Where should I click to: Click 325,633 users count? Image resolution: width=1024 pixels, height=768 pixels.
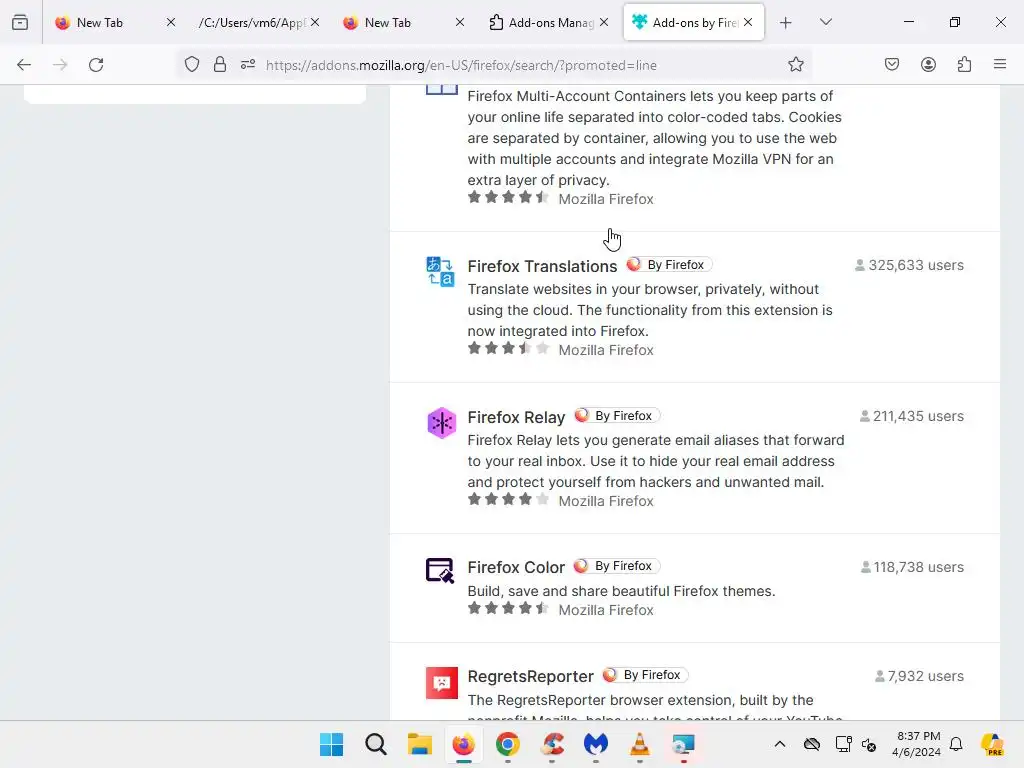pos(909,265)
